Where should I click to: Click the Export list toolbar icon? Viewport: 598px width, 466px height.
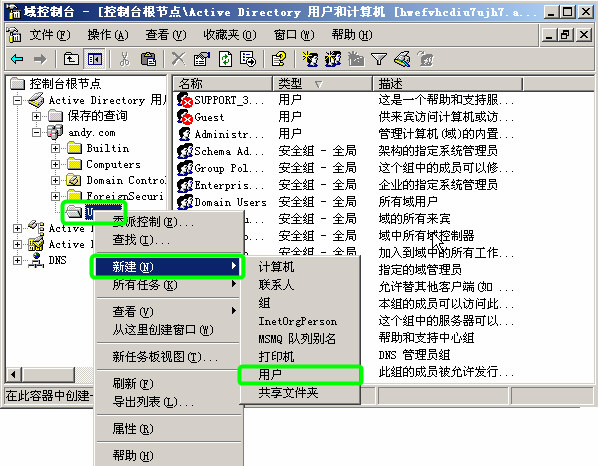click(x=248, y=59)
